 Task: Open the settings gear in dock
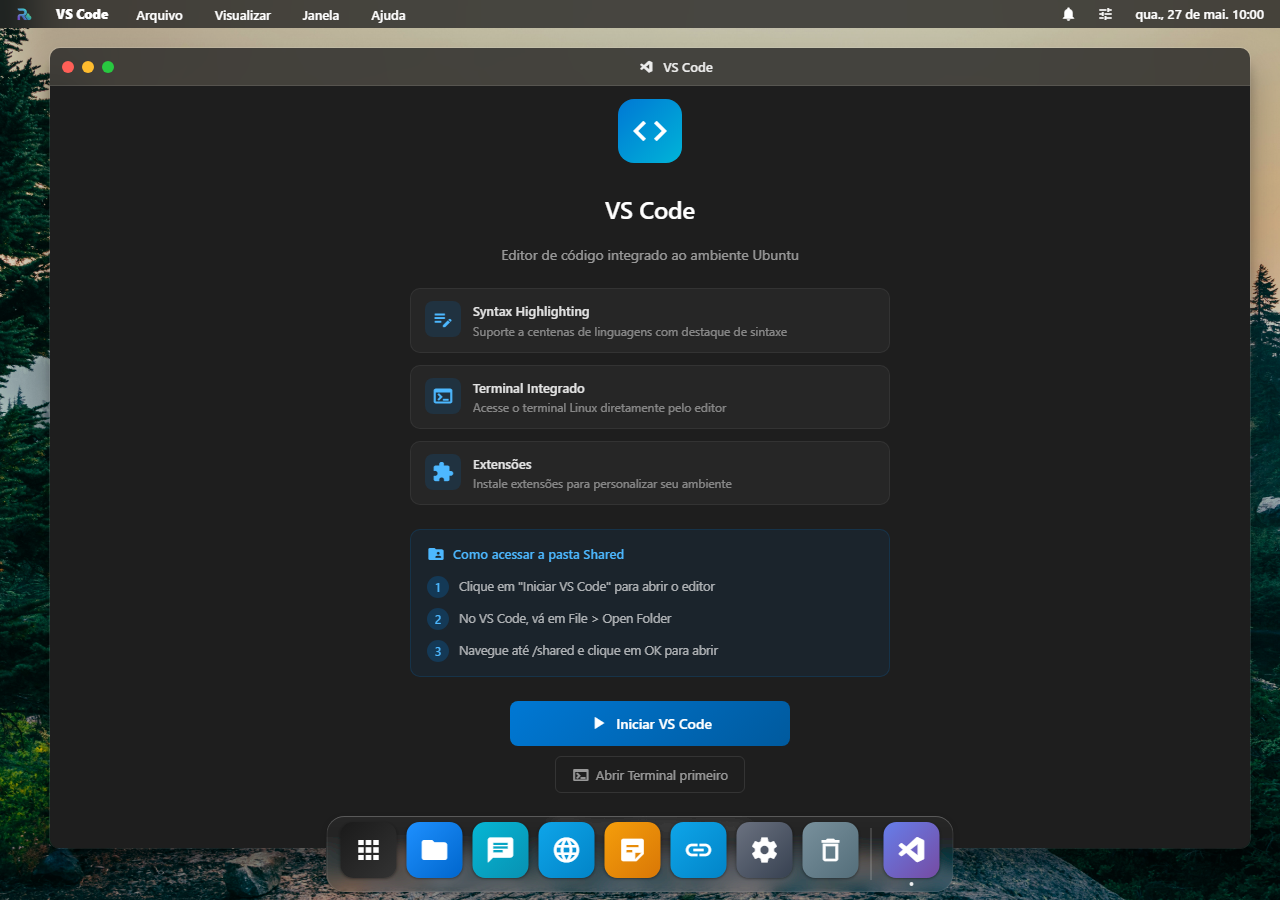(x=764, y=850)
